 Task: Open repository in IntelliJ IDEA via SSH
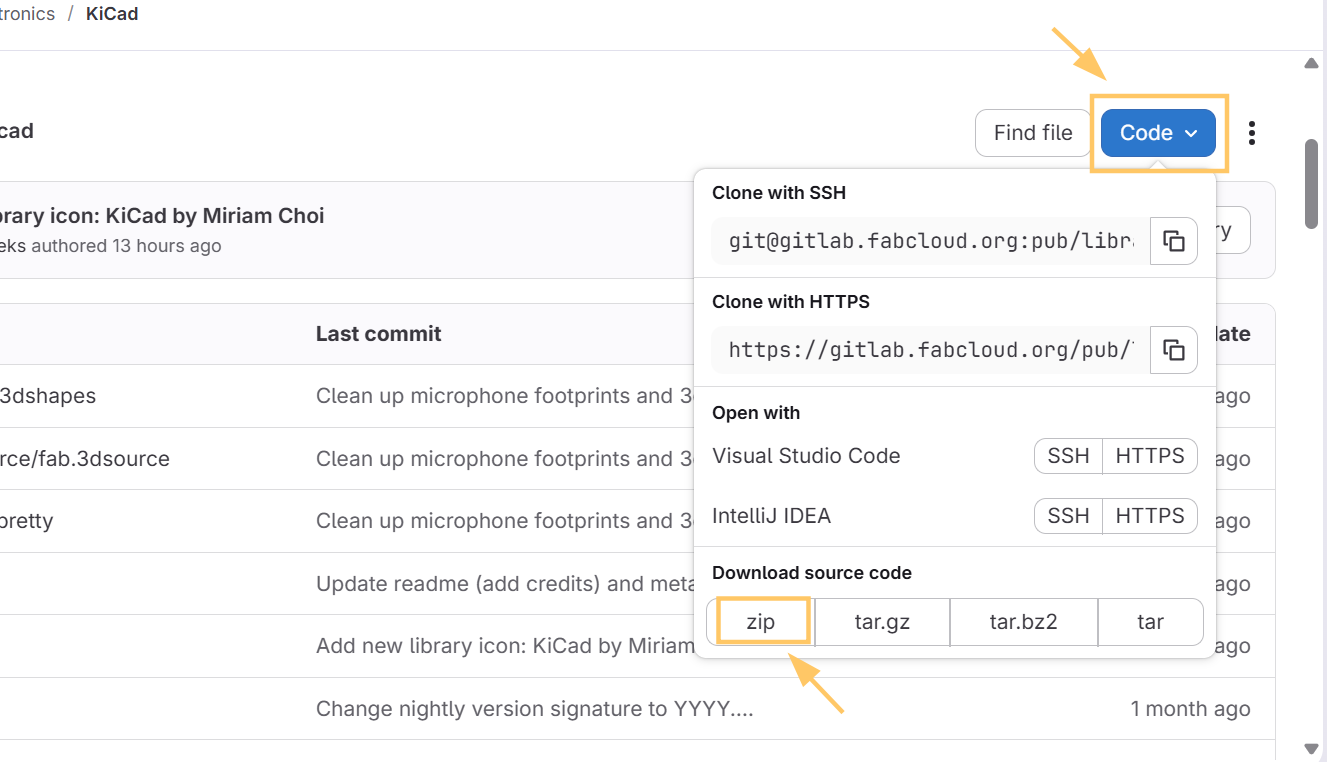point(1067,515)
